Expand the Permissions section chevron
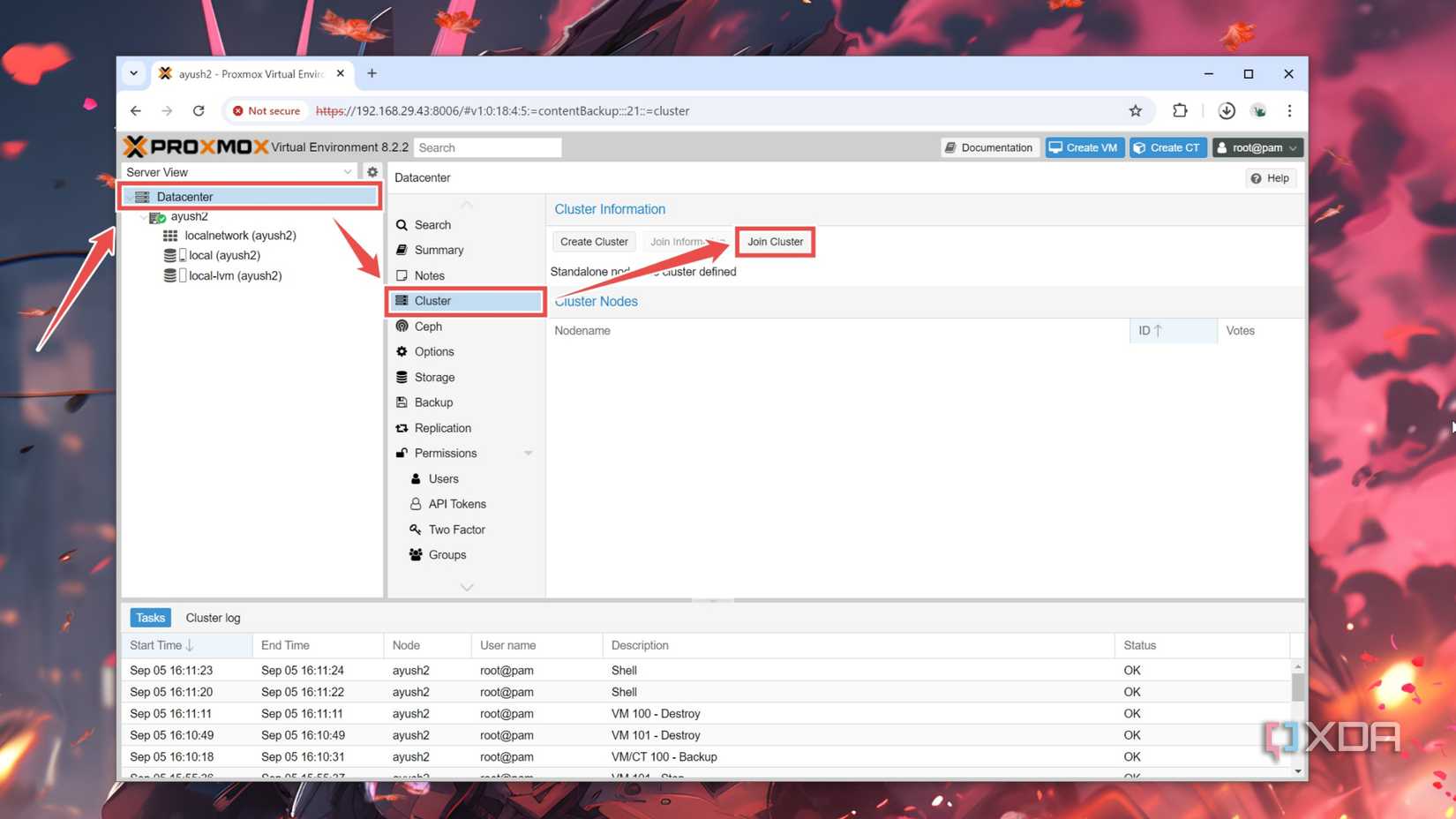1456x819 pixels. [x=529, y=453]
